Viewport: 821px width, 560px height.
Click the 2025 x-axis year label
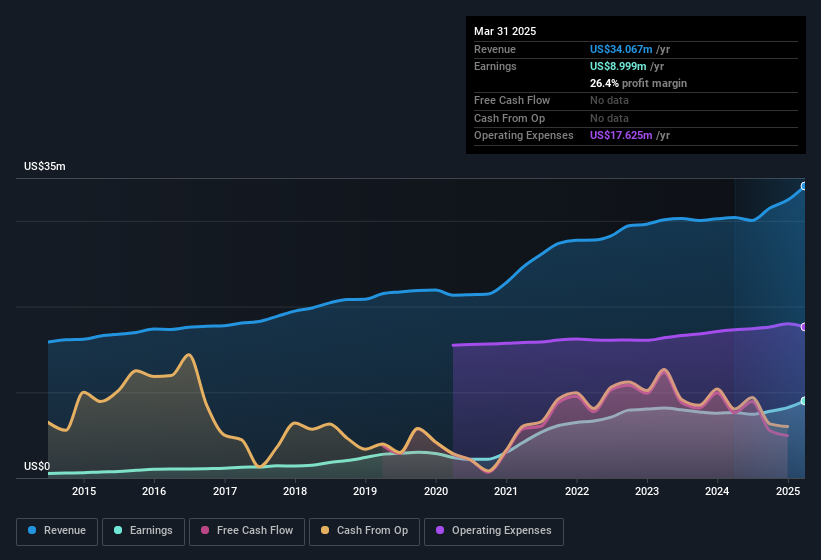point(787,491)
